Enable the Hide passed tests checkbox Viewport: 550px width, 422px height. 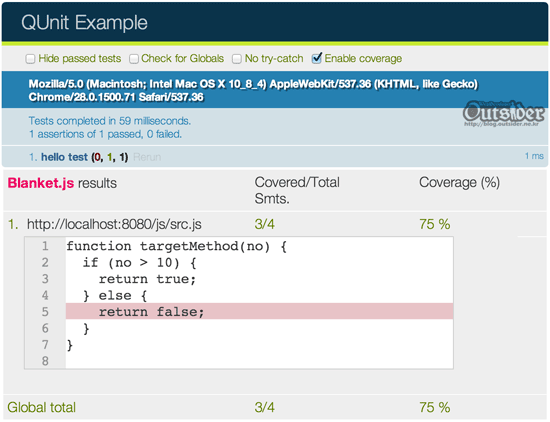pyautogui.click(x=30, y=59)
